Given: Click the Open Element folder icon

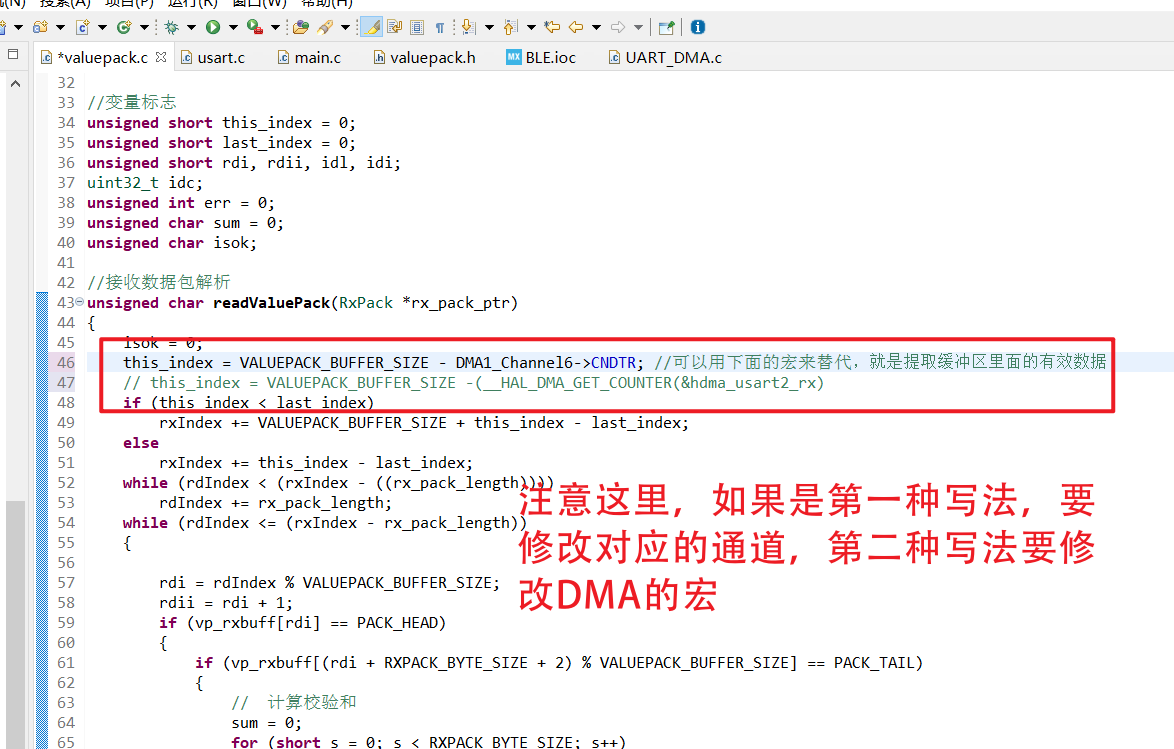Looking at the screenshot, I should point(301,28).
